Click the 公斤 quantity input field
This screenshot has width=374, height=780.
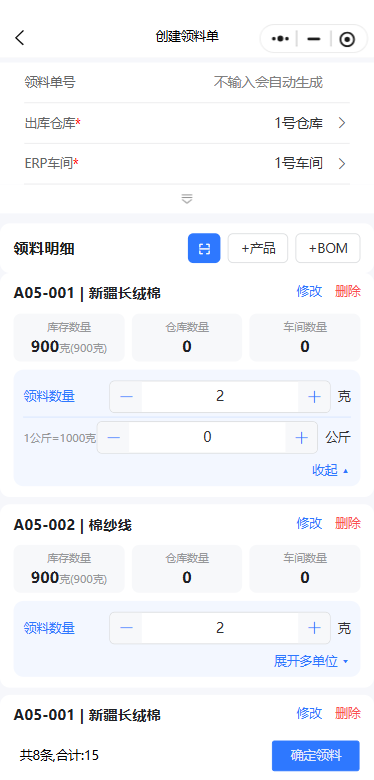pos(207,438)
